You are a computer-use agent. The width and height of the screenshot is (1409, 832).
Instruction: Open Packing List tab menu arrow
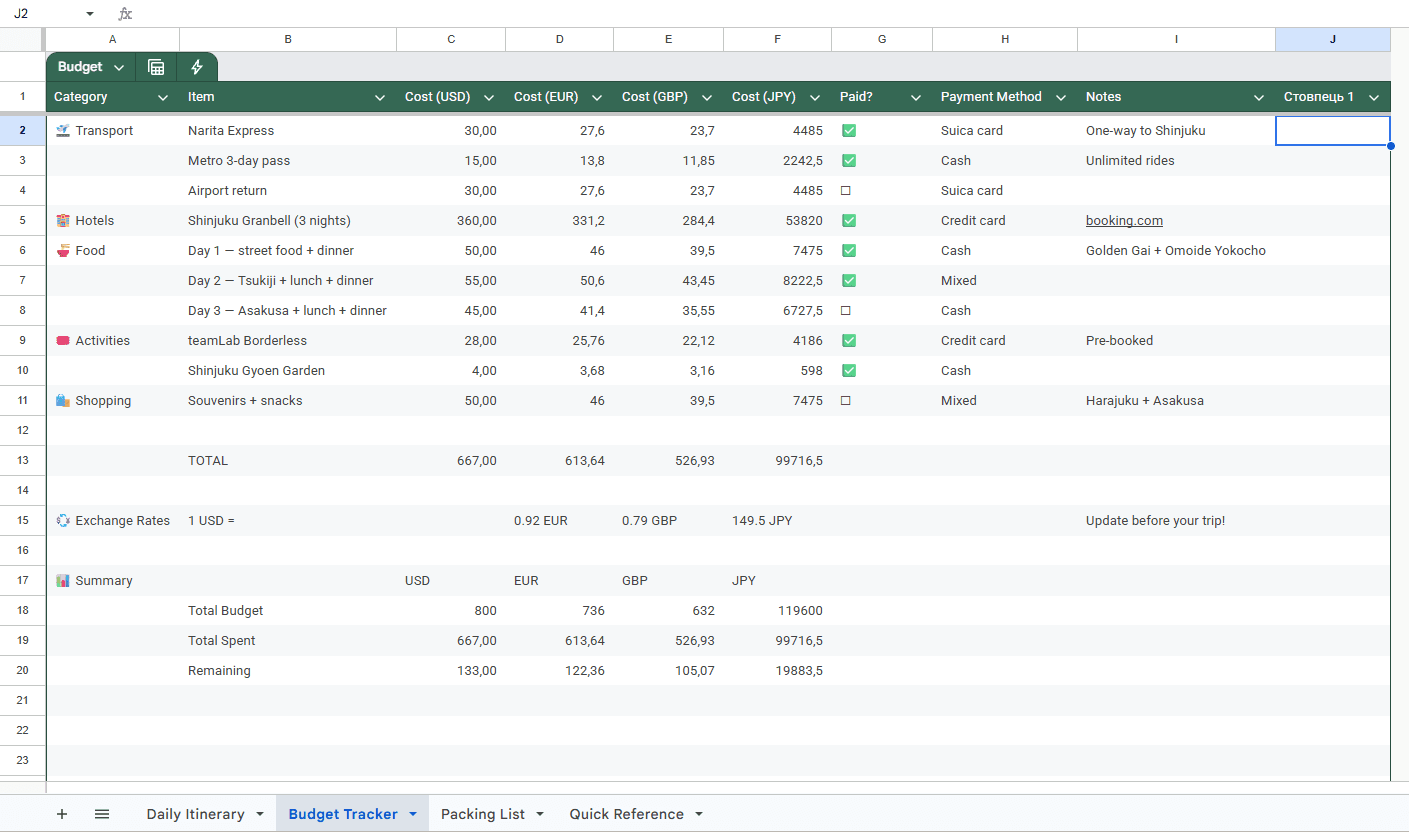click(x=540, y=814)
